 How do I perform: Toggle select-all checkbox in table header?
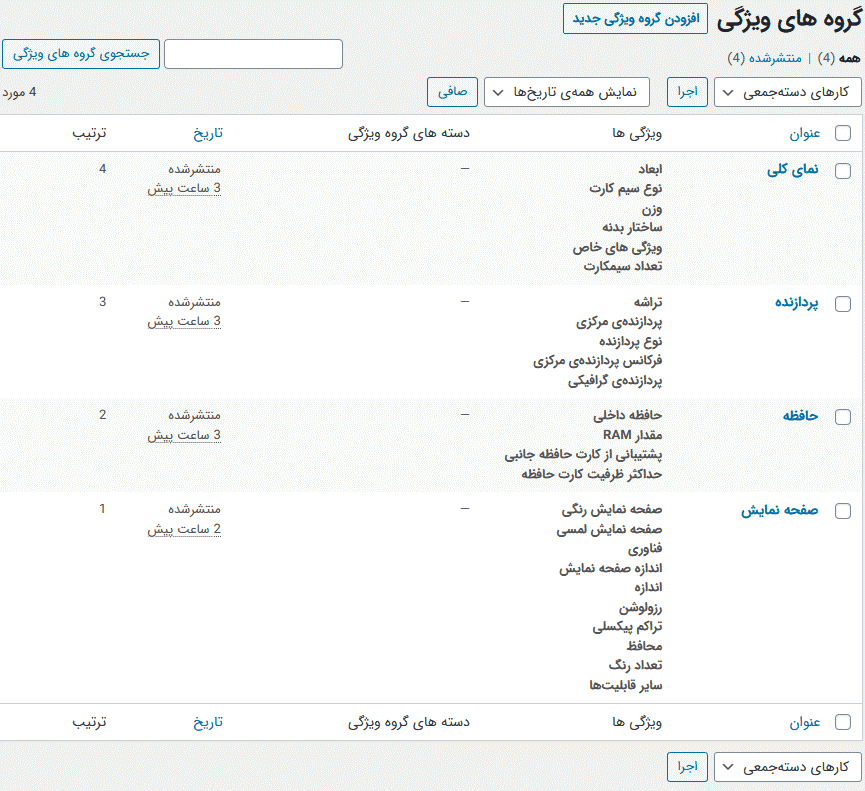tap(843, 133)
